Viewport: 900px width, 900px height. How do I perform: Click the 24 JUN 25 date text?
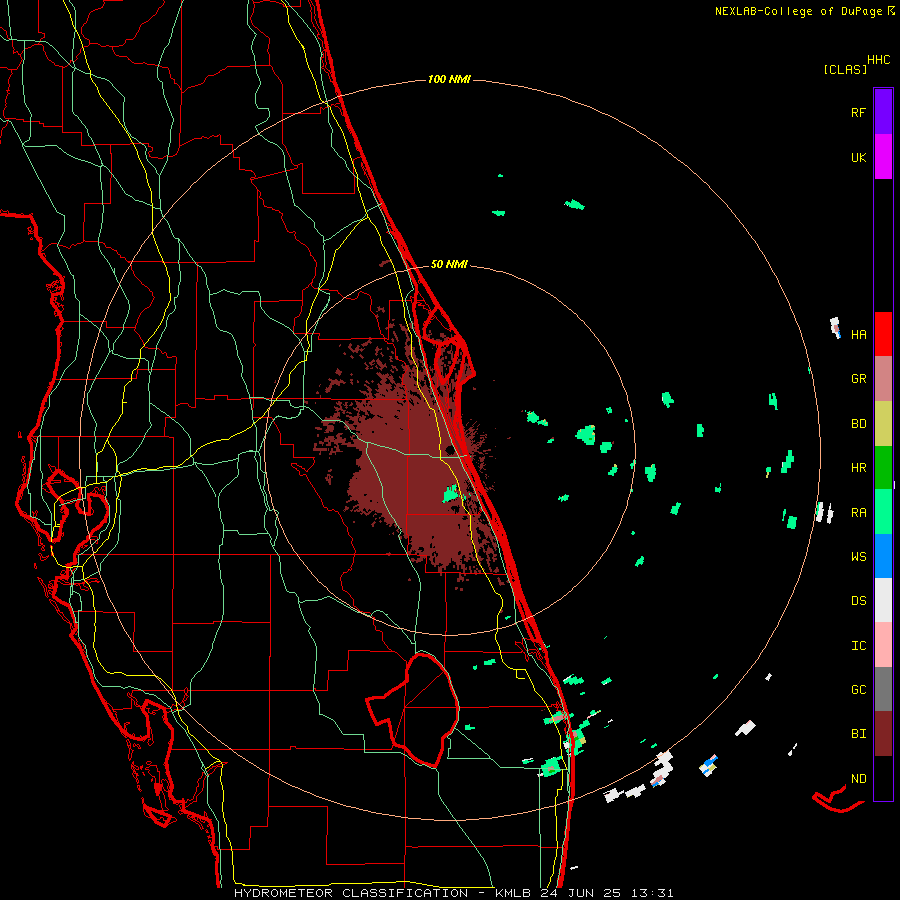click(x=581, y=893)
